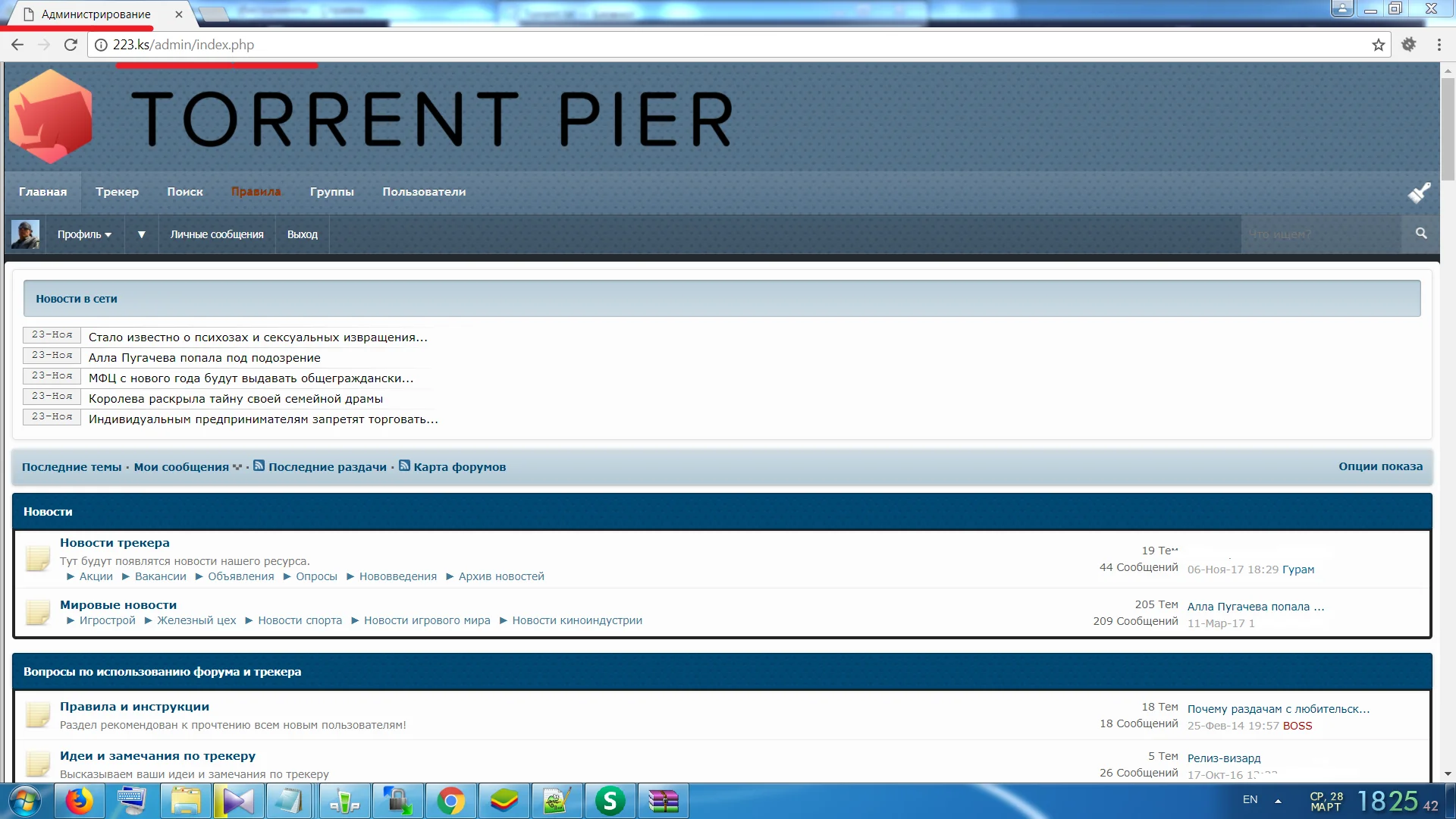The width and height of the screenshot is (1456, 819).
Task: Open the on-screen keyboard taskbar icon
Action: click(x=131, y=801)
